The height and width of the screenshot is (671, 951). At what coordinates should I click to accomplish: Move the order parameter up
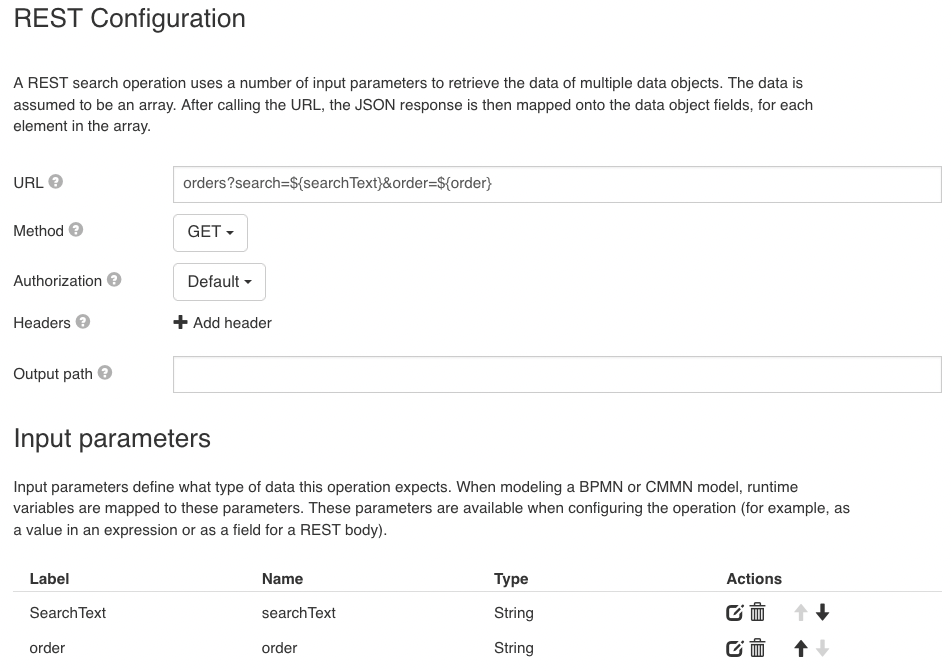coord(800,649)
